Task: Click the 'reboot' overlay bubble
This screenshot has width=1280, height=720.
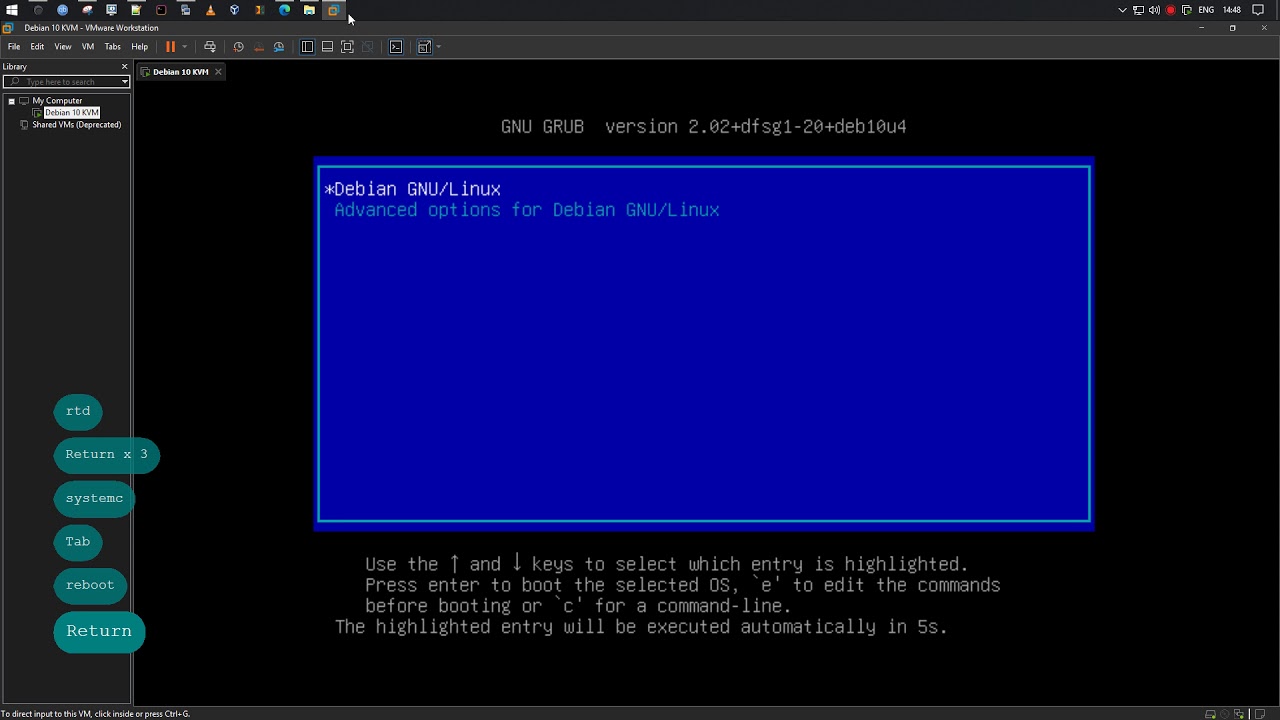Action: coord(90,585)
